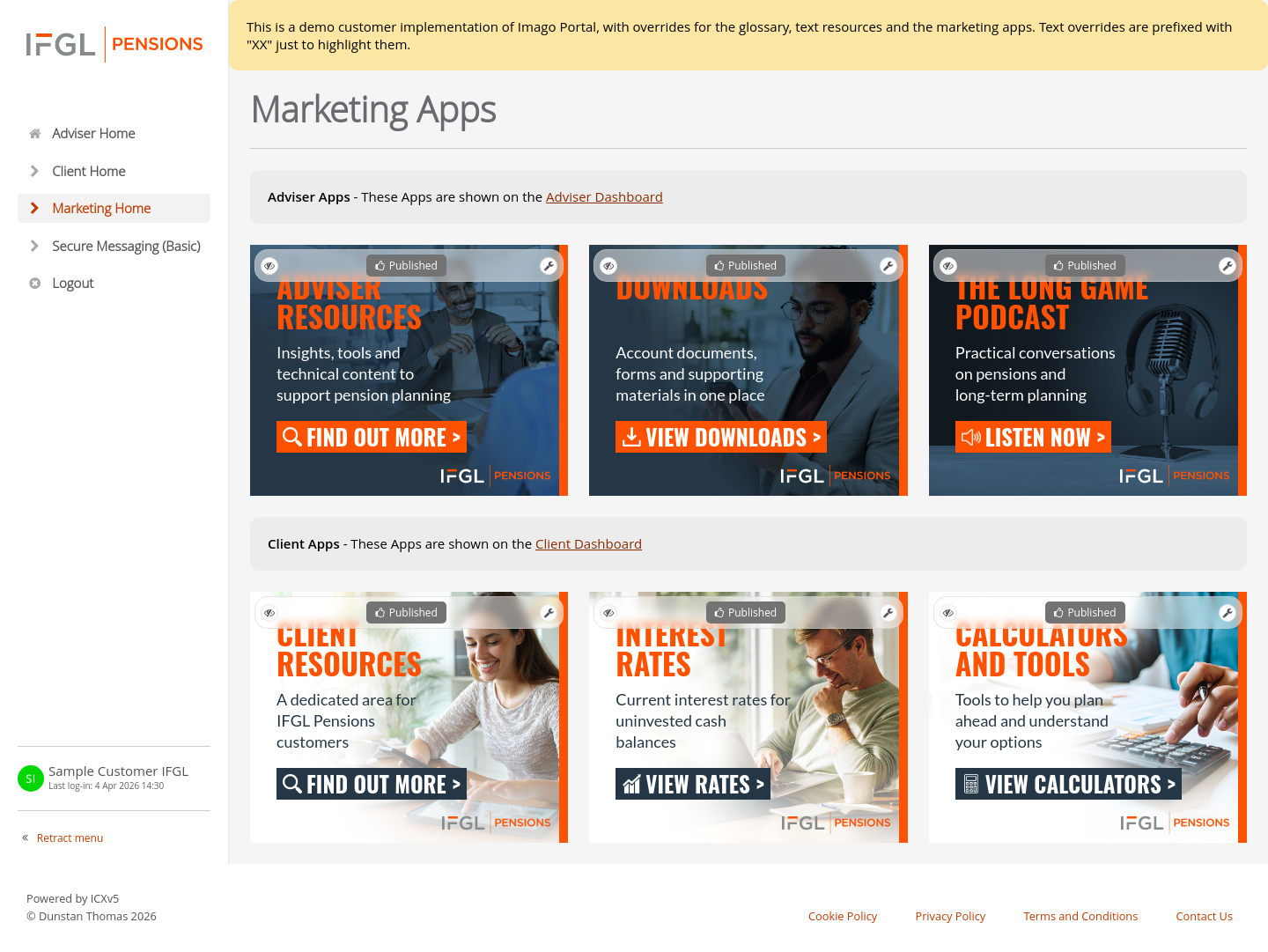Click View Calculators button

[x=1068, y=784]
